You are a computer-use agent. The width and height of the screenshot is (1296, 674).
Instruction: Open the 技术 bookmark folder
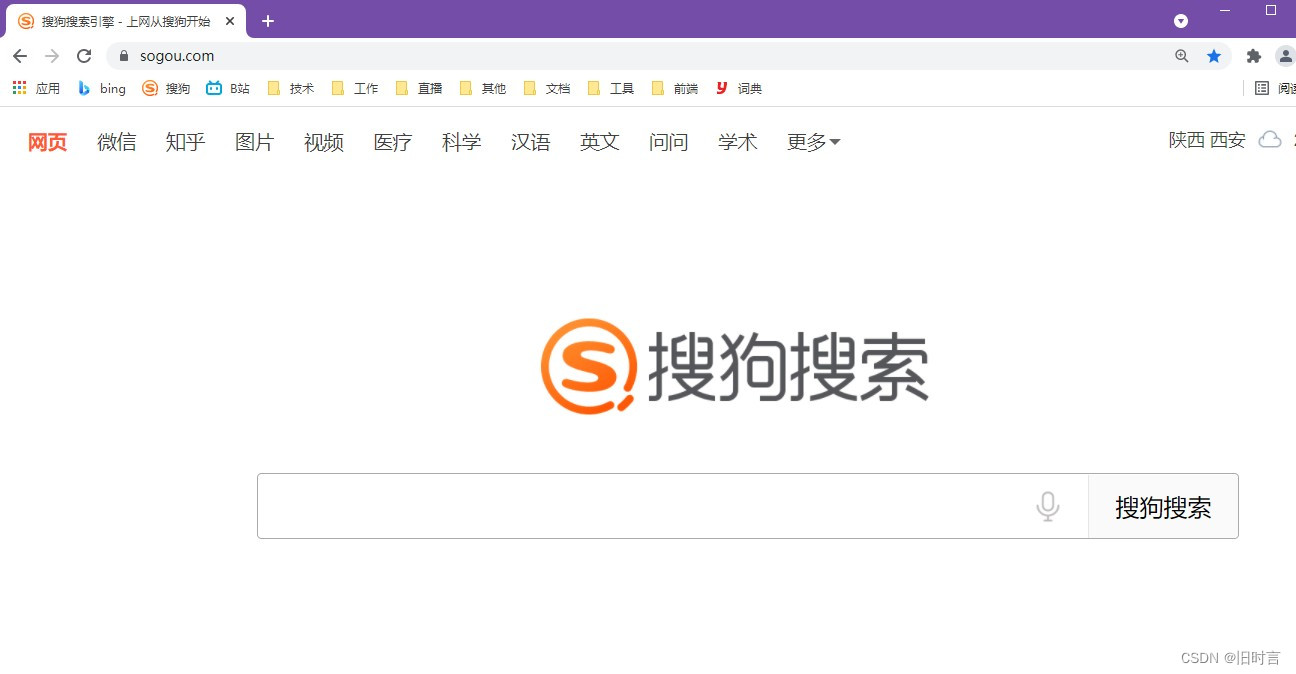coord(291,88)
